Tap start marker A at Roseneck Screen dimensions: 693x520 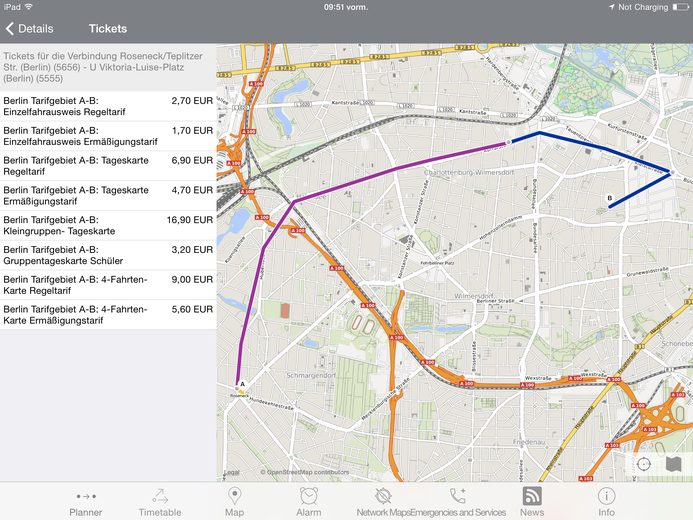242,384
